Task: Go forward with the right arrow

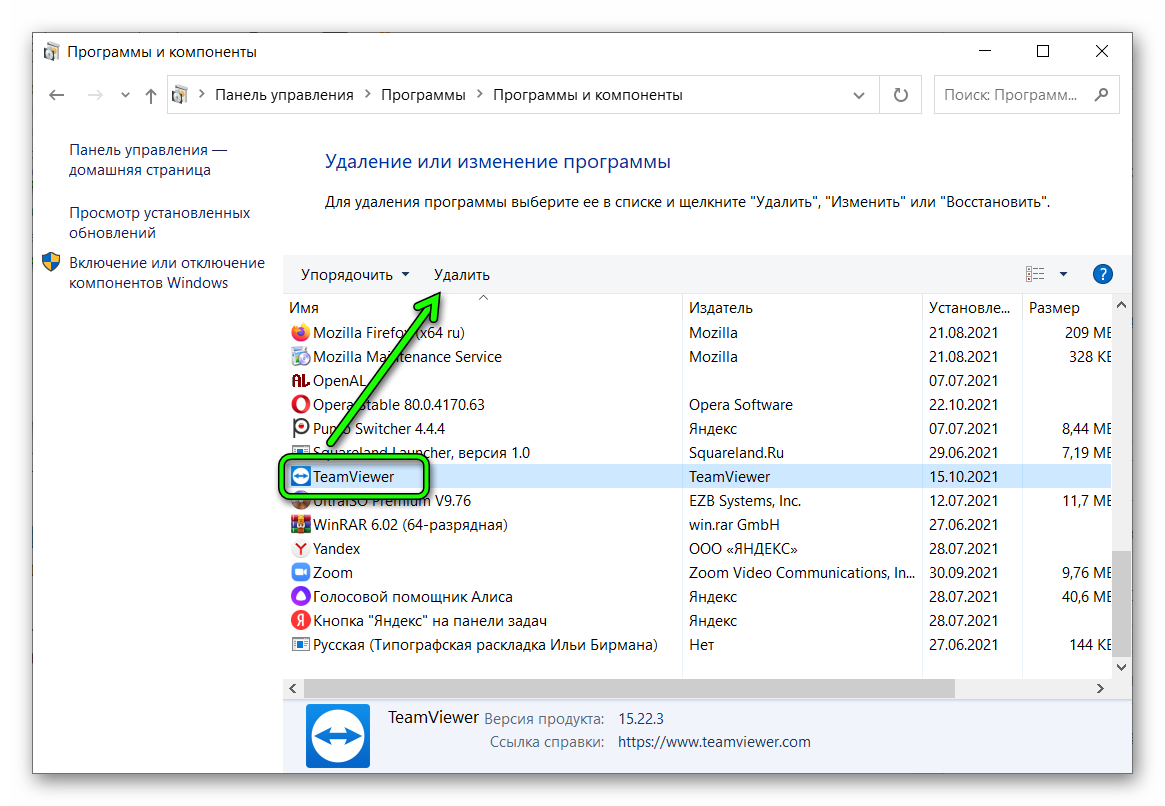Action: tap(95, 95)
